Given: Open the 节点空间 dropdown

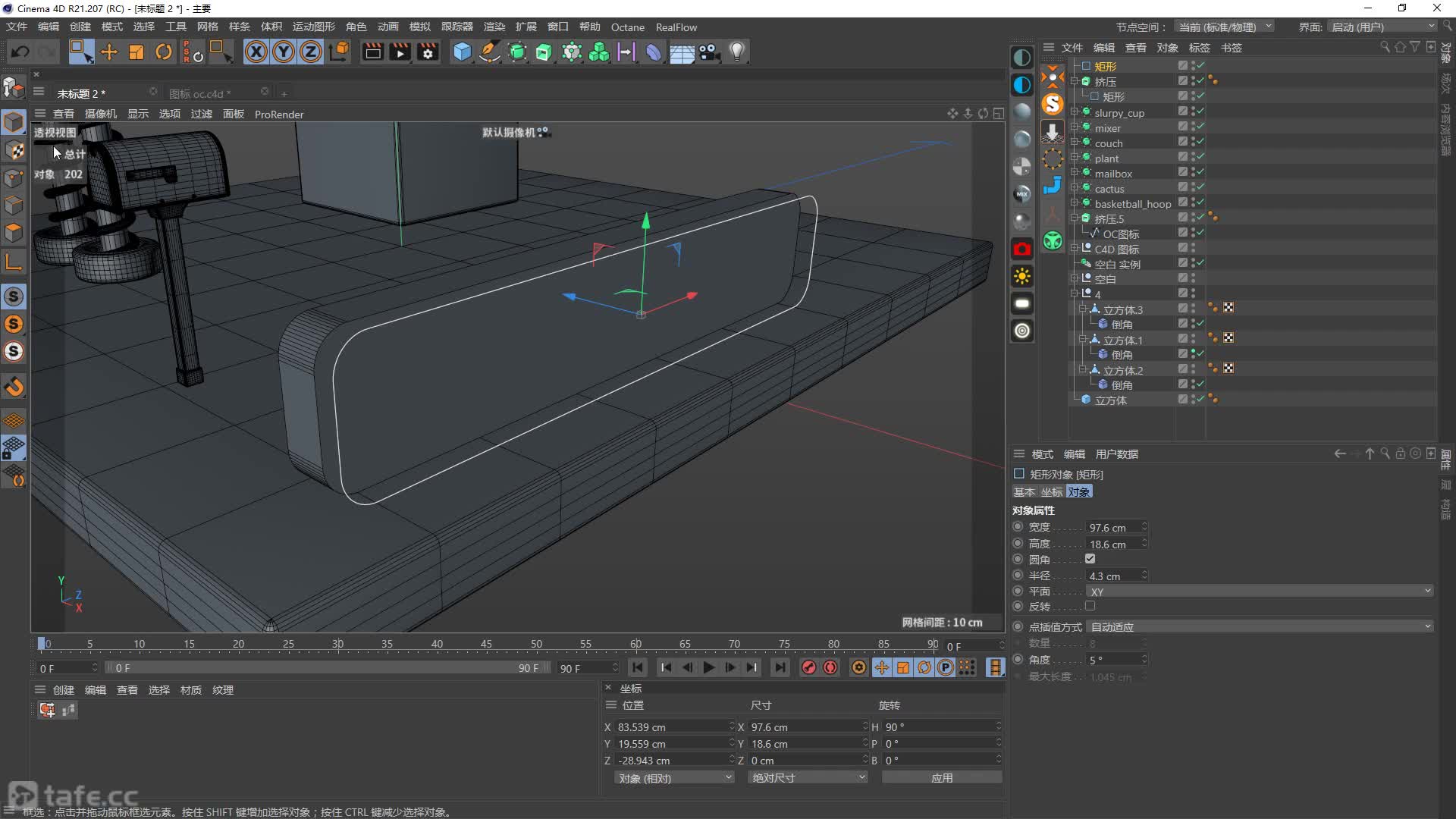Looking at the screenshot, I should pos(1224,27).
